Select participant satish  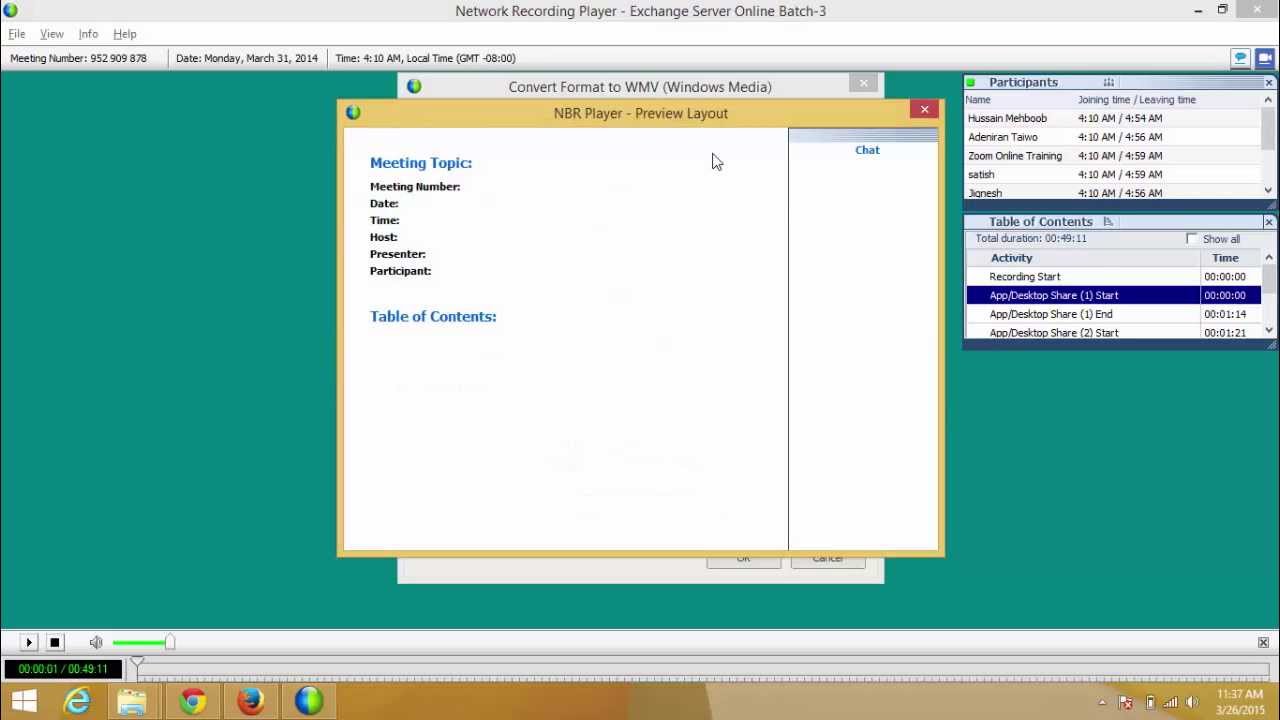pyautogui.click(x=981, y=175)
